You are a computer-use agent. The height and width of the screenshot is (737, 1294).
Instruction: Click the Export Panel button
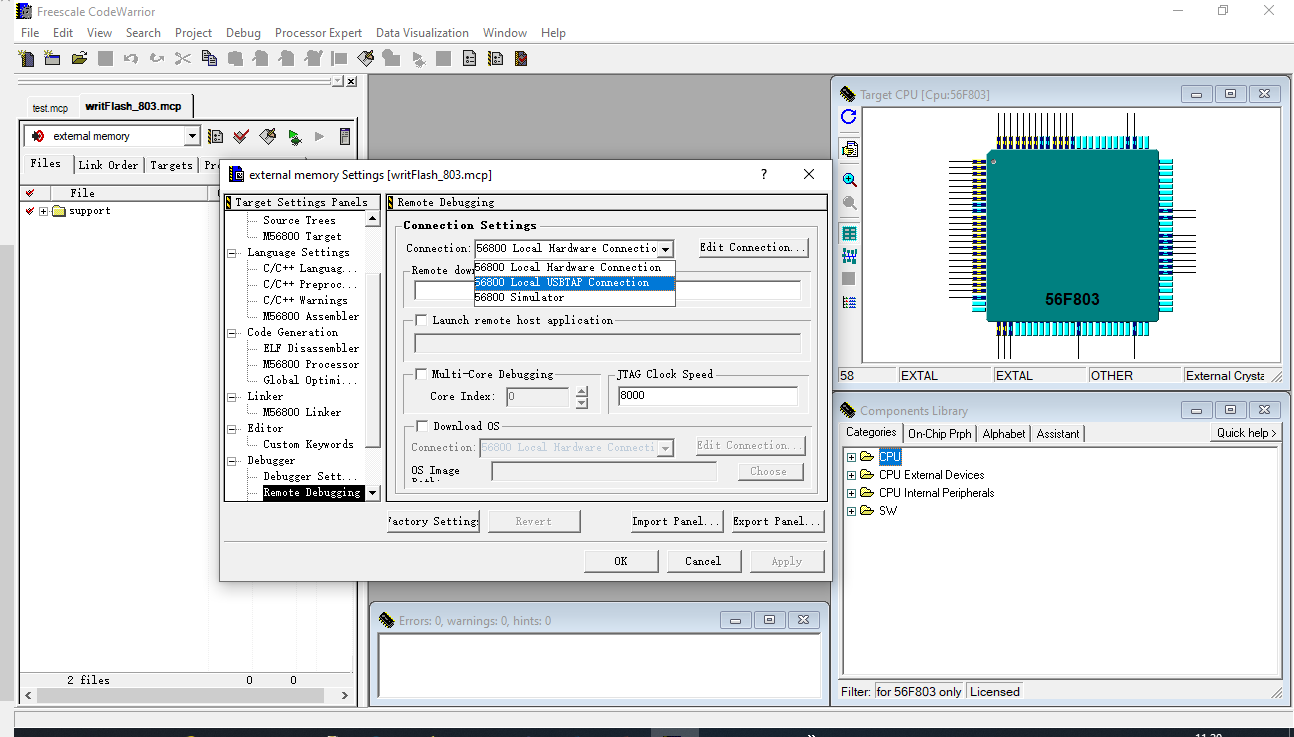tap(777, 521)
